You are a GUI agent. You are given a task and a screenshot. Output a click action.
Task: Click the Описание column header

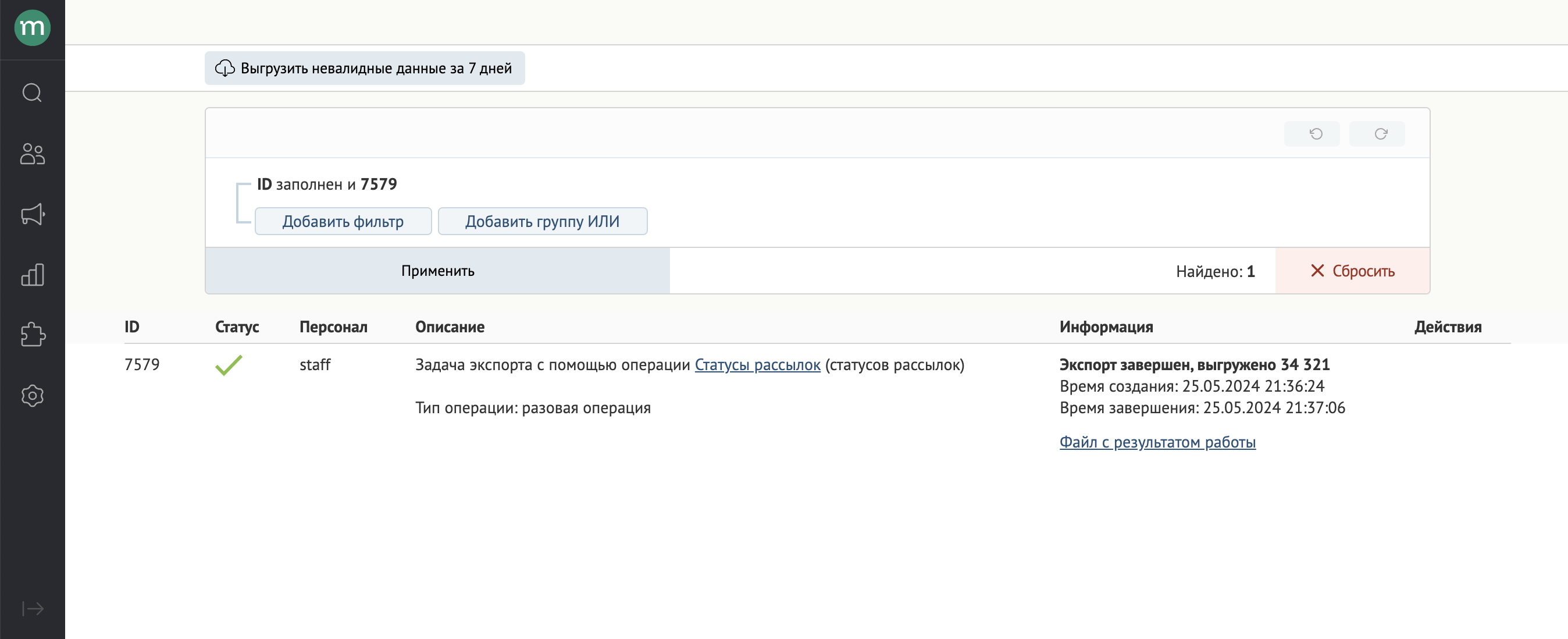(x=450, y=327)
